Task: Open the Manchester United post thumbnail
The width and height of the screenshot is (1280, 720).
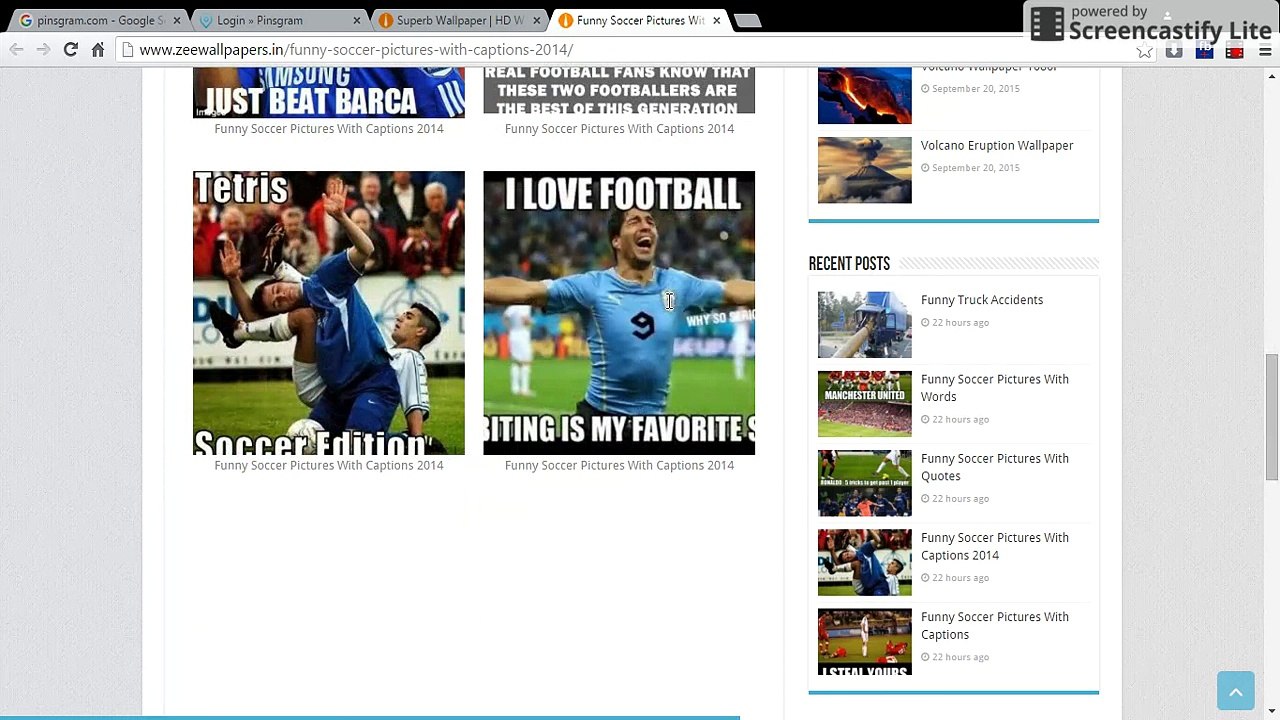Action: [x=865, y=404]
